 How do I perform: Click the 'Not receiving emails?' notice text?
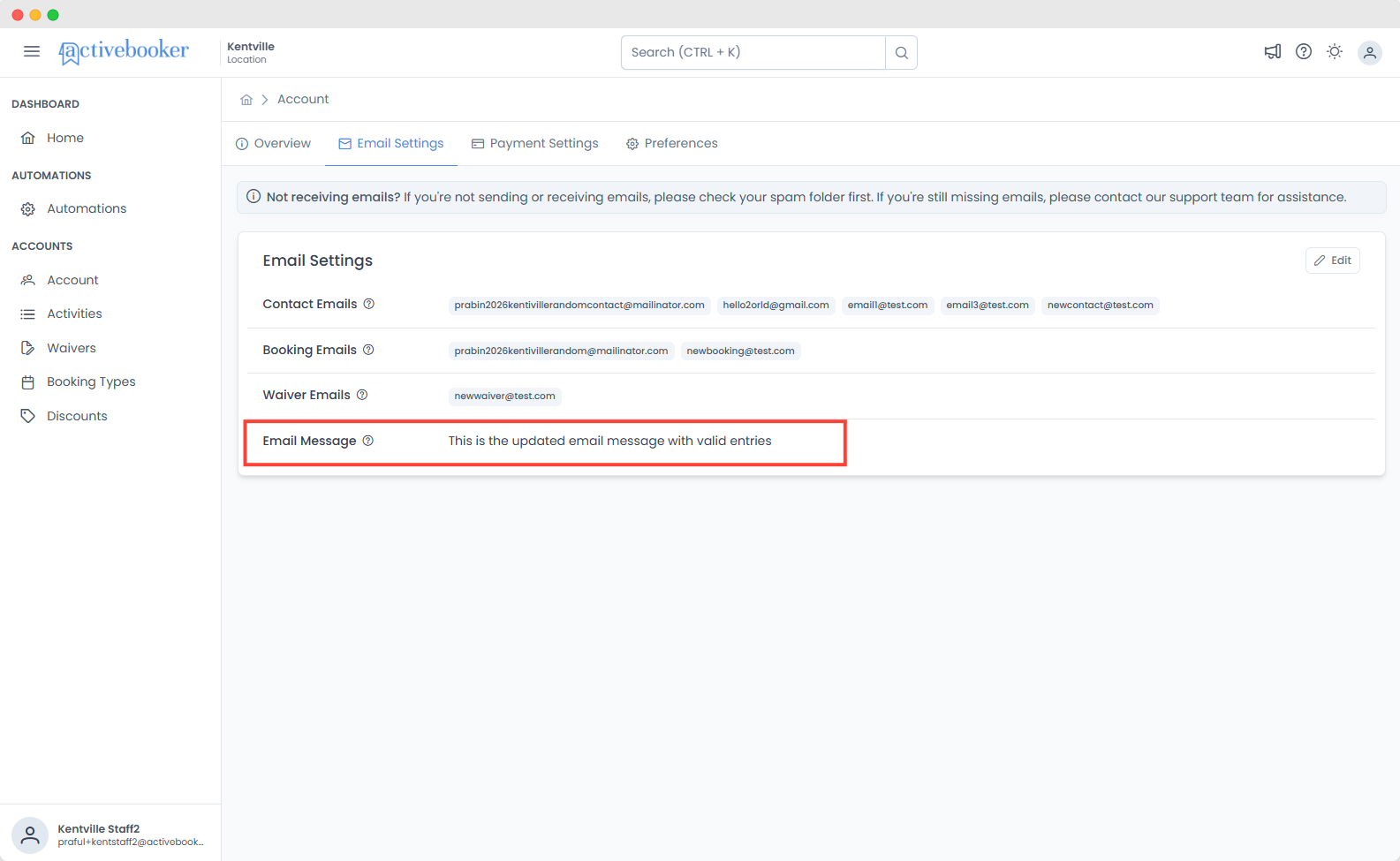333,197
